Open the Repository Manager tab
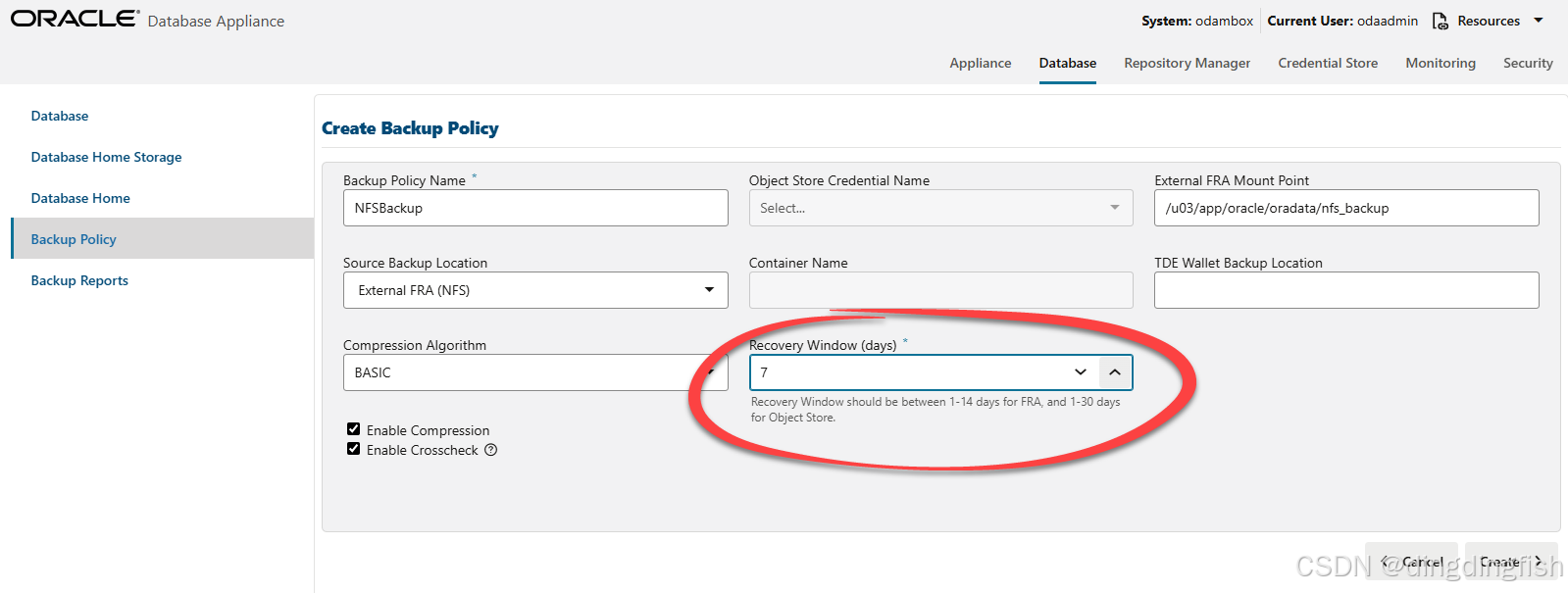Image resolution: width=1568 pixels, height=593 pixels. pos(1187,63)
